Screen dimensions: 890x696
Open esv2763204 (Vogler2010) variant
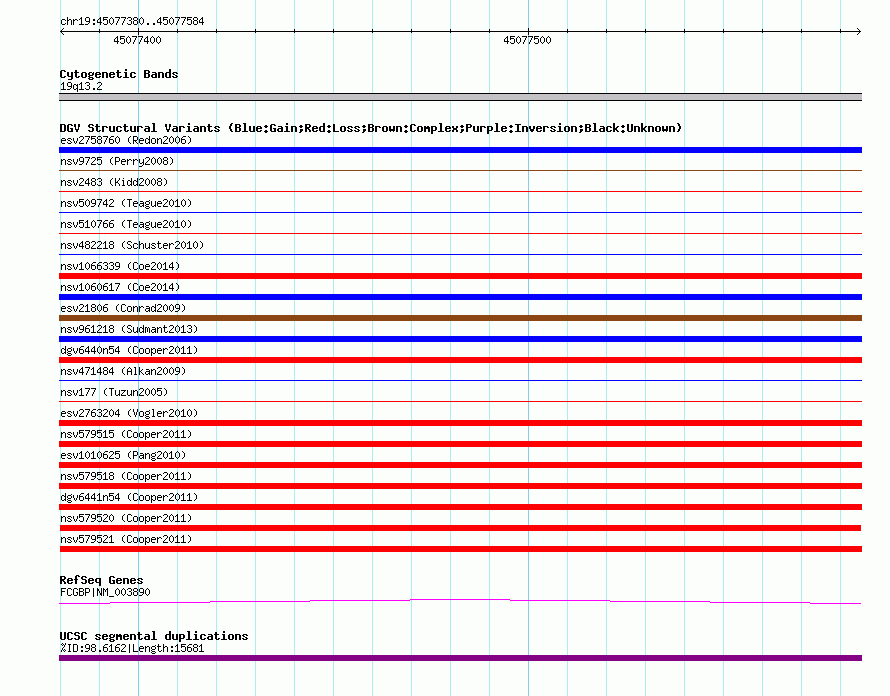(x=129, y=413)
